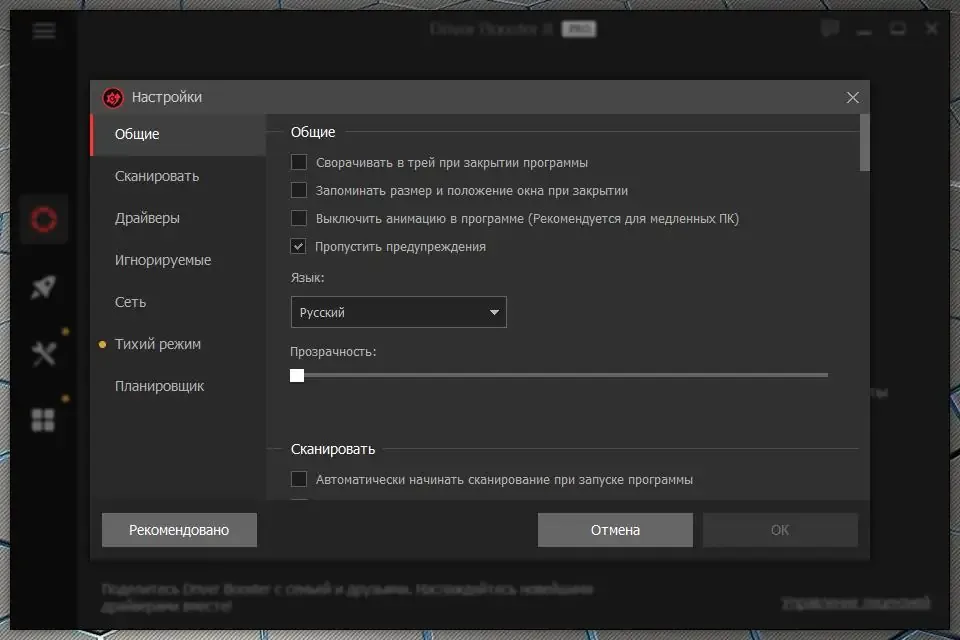Screen dimensions: 960x640
Task: Open the Сеть settings tab
Action: pyautogui.click(x=178, y=303)
